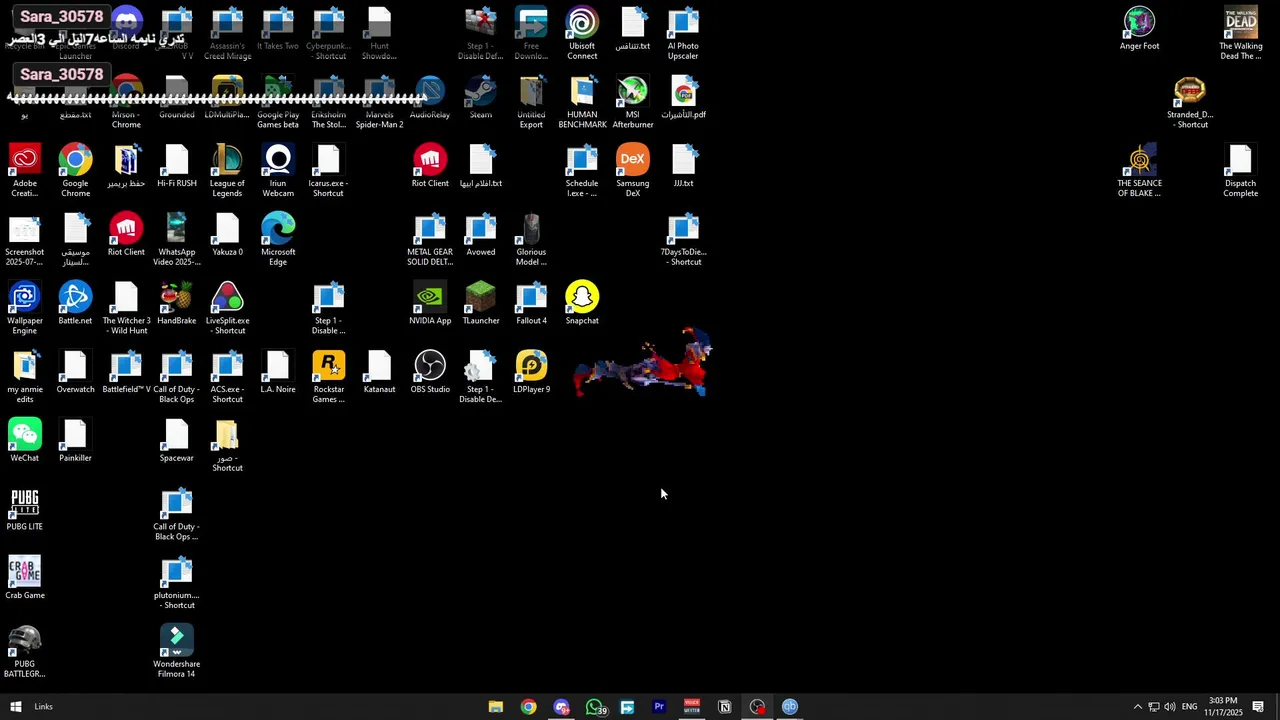The height and width of the screenshot is (720, 1280).
Task: Switch to Premiere Pro in taskbar
Action: pyautogui.click(x=659, y=707)
